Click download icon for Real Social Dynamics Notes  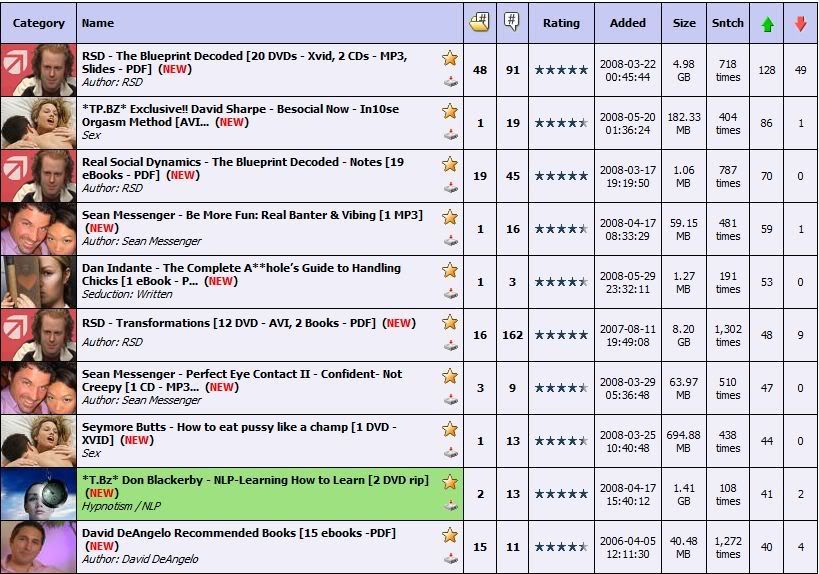(451, 187)
